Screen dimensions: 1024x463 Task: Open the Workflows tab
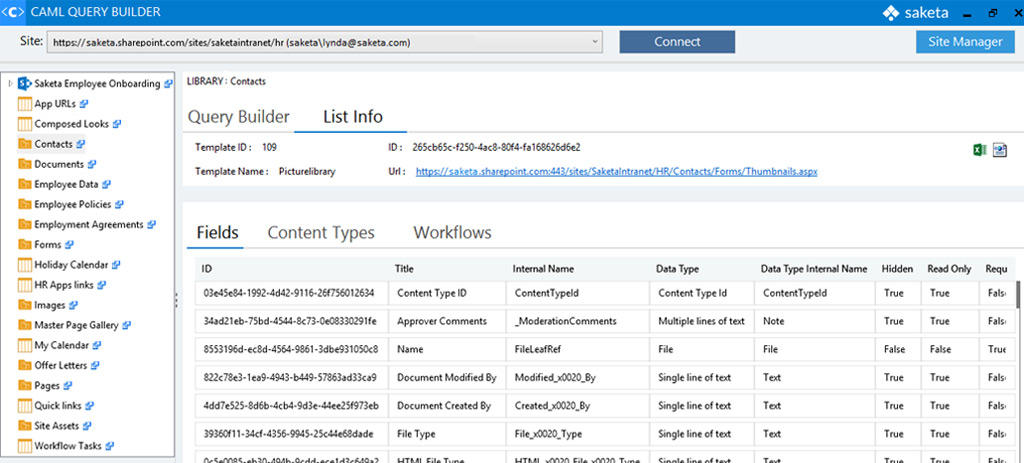click(453, 232)
